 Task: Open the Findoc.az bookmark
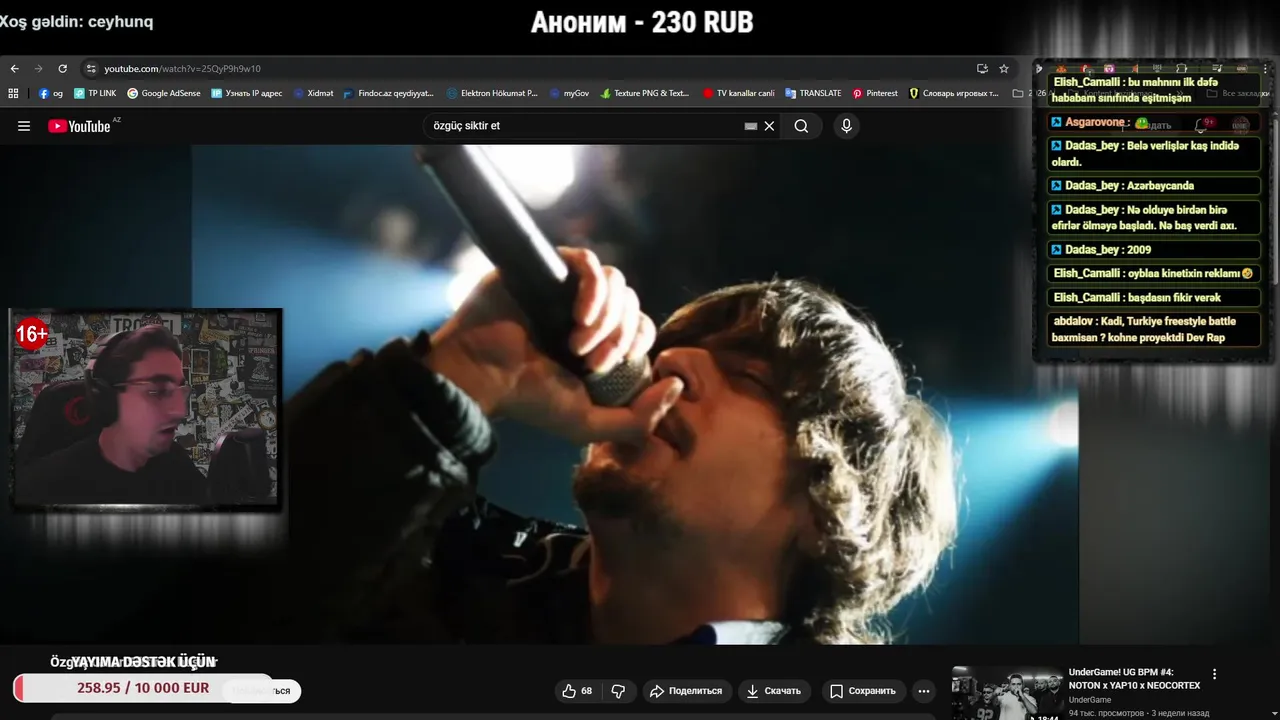388,93
